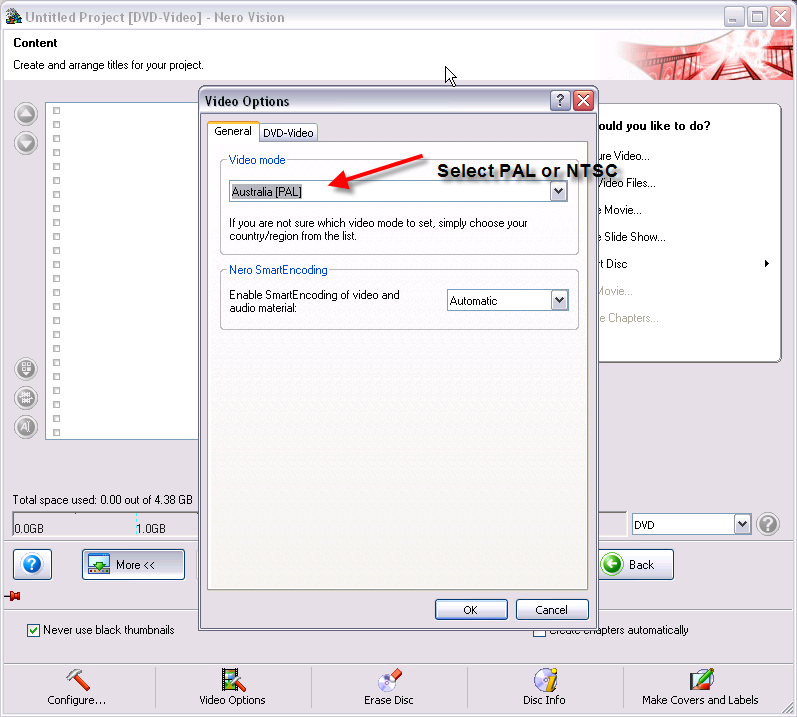This screenshot has height=717, width=797.
Task: Click the Nero Vision title bar app icon
Action: (13, 16)
